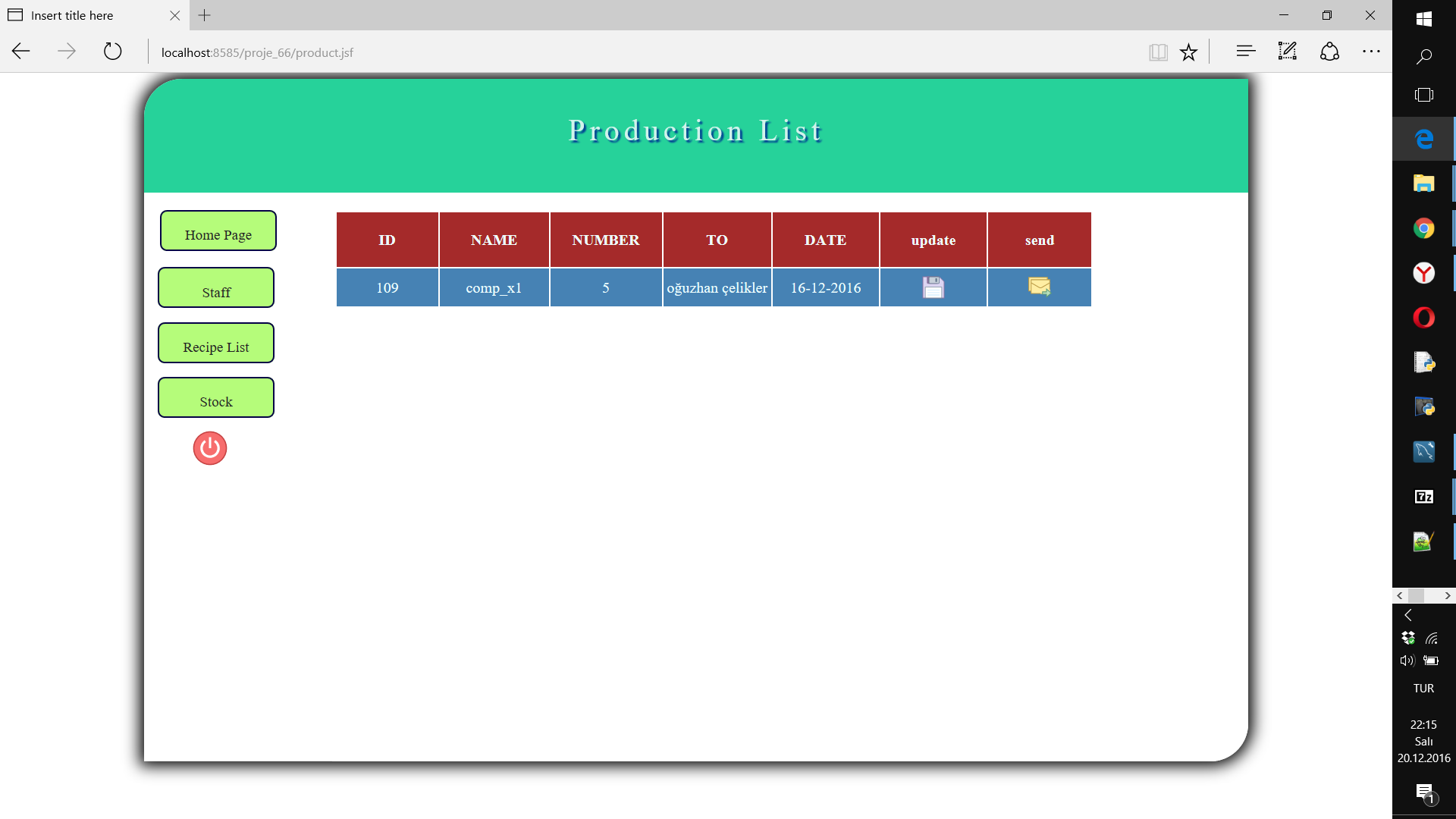Refresh the current page
The height and width of the screenshot is (819, 1456).
(x=112, y=52)
